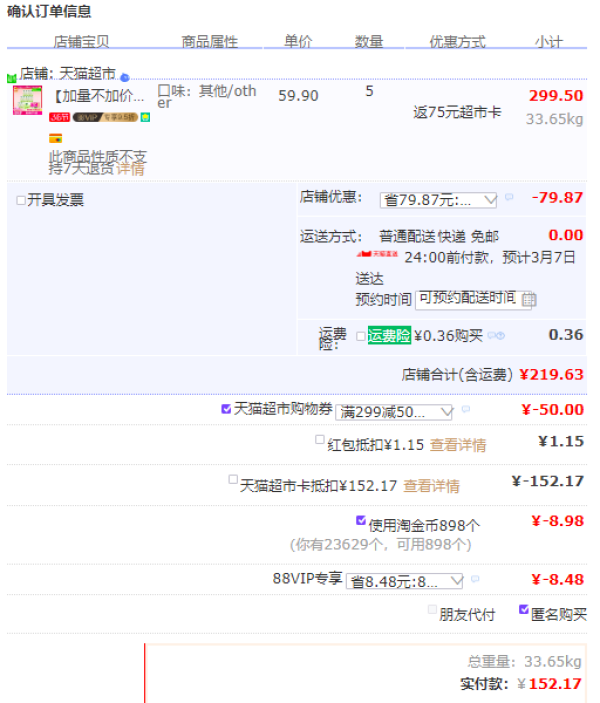The width and height of the screenshot is (600, 703).
Task: Open 详情 link about 7天退货
Action: (130, 169)
